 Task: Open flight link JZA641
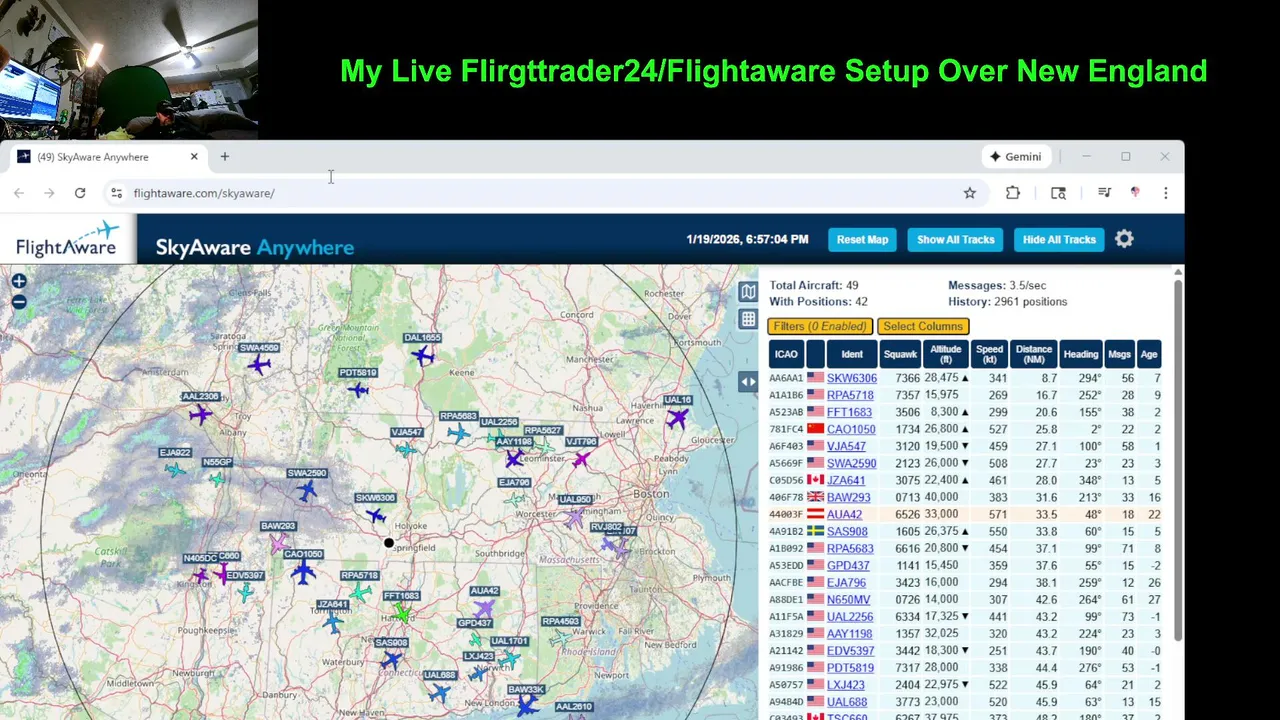(x=846, y=480)
